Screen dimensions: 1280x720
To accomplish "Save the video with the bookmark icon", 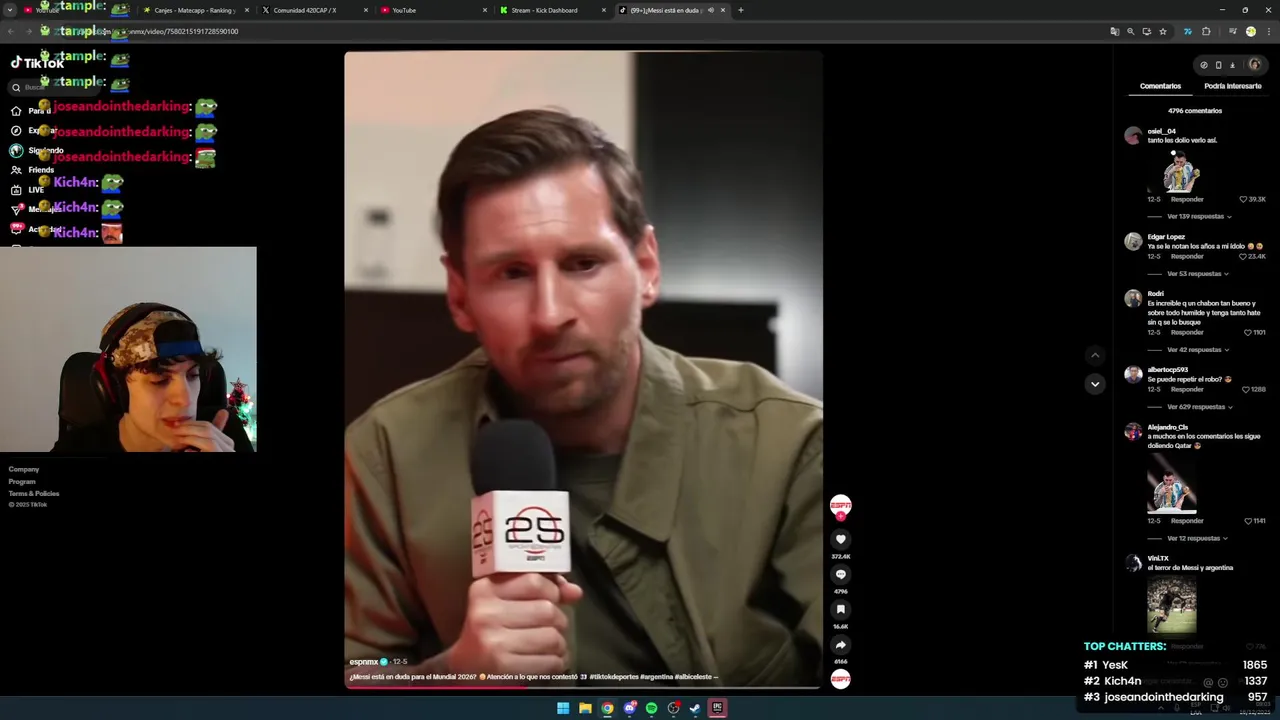I will 841,609.
